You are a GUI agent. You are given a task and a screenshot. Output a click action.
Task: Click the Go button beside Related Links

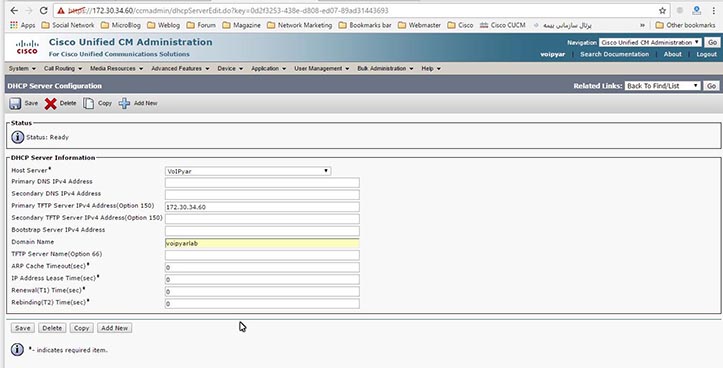pos(711,86)
